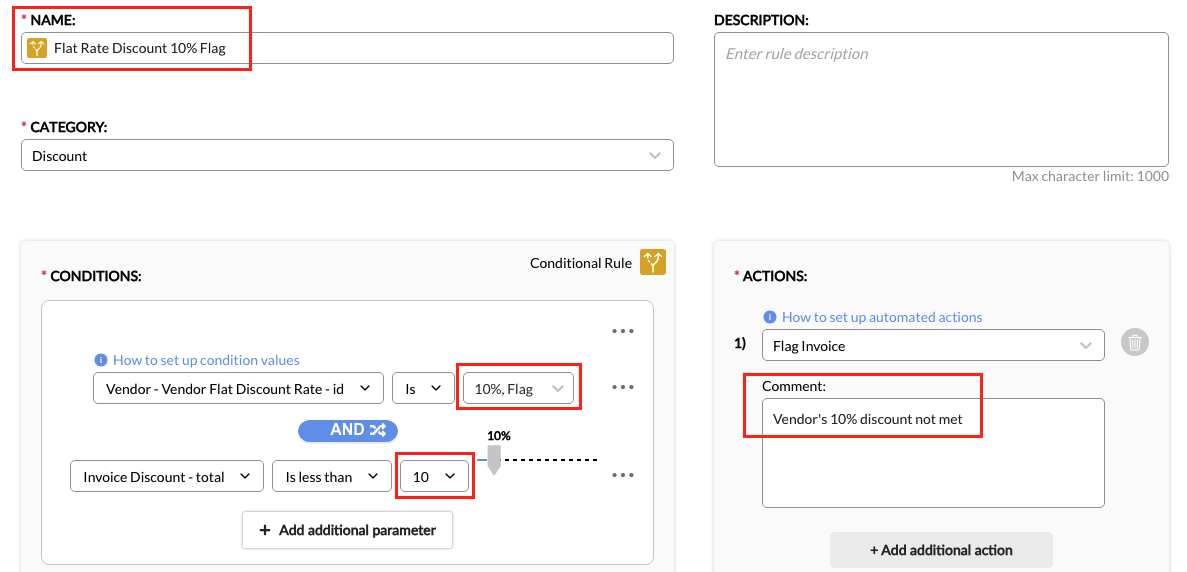Image resolution: width=1187 pixels, height=572 pixels.
Task: Open three-dot menu for Invoice Discount row
Action: (623, 476)
